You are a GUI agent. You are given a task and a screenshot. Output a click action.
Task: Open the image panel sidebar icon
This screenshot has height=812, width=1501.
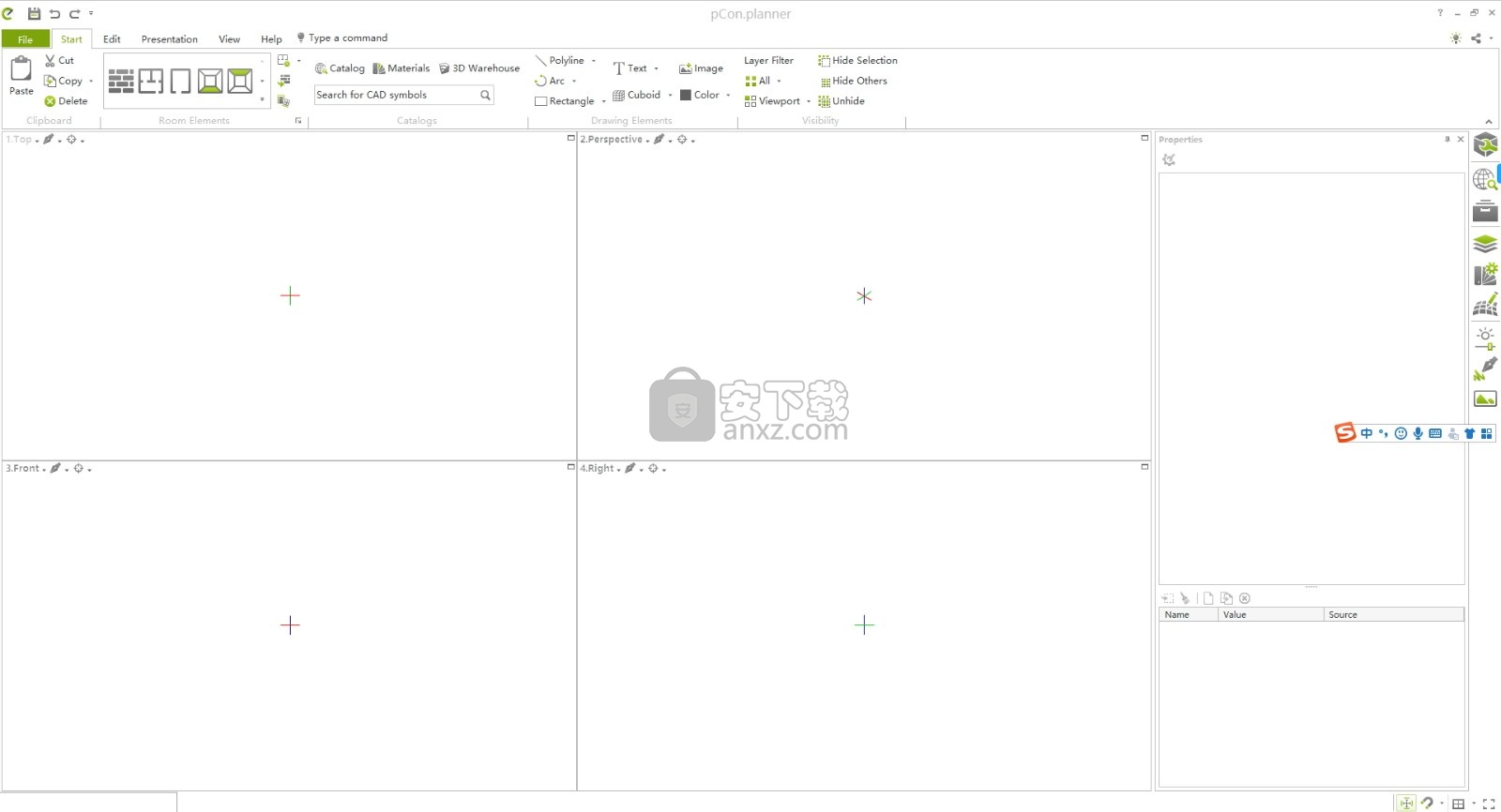pos(1485,399)
